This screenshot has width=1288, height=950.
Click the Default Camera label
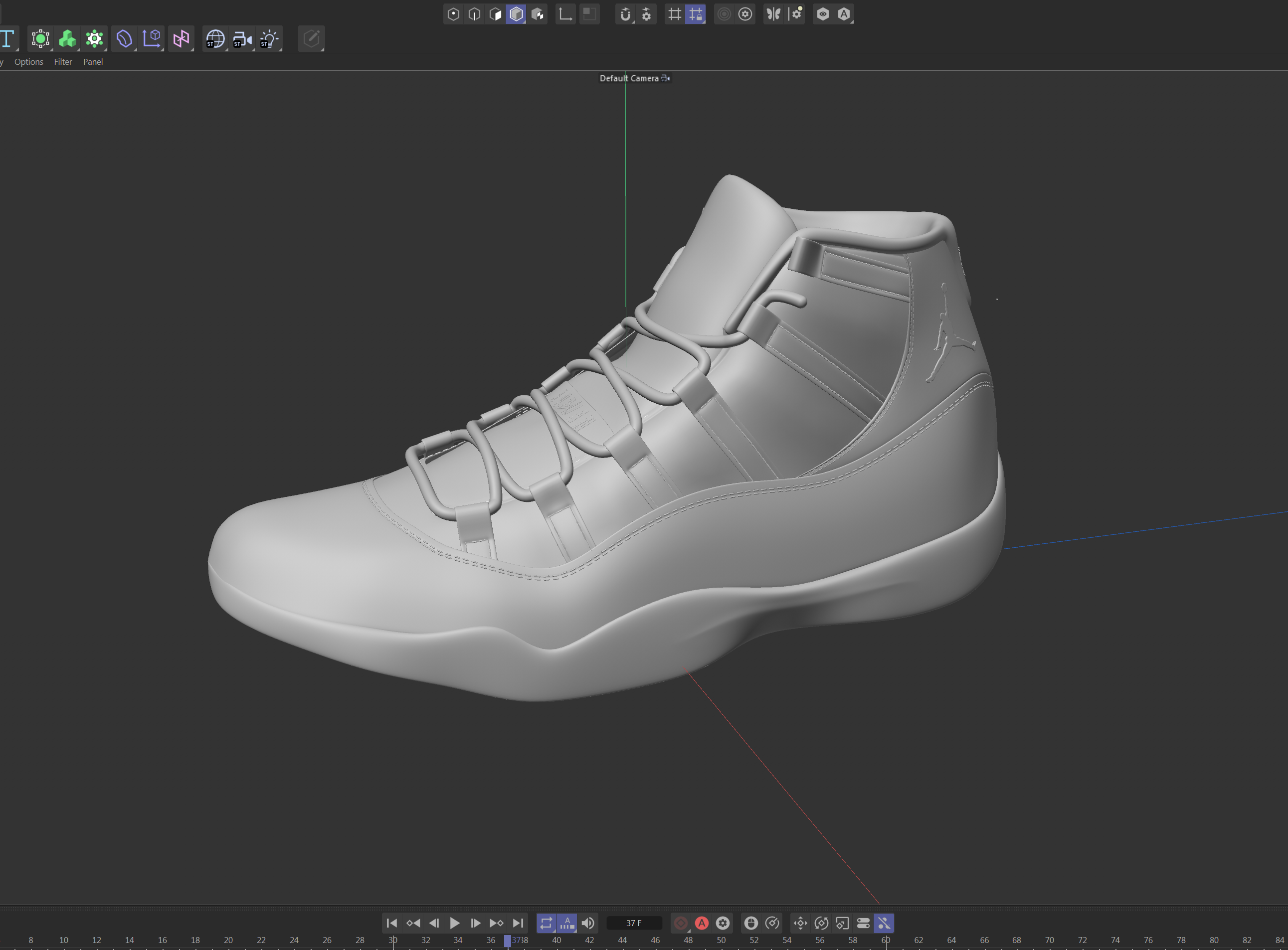(629, 78)
